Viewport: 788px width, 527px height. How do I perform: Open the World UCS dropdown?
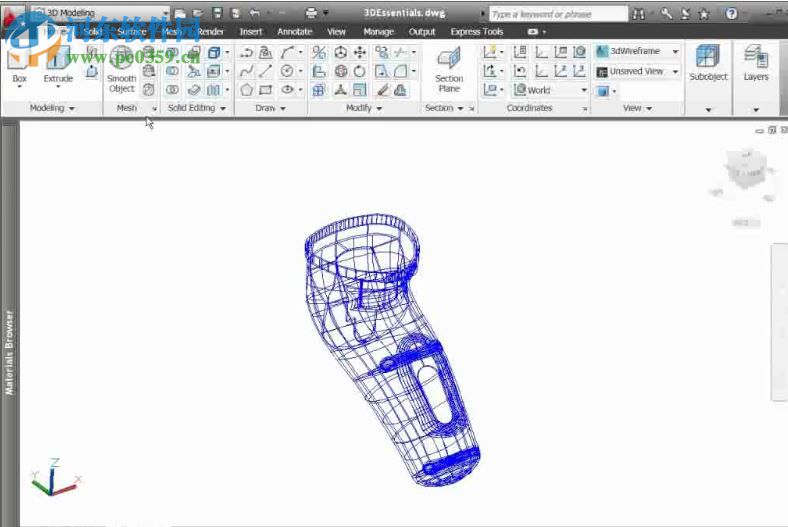(583, 90)
